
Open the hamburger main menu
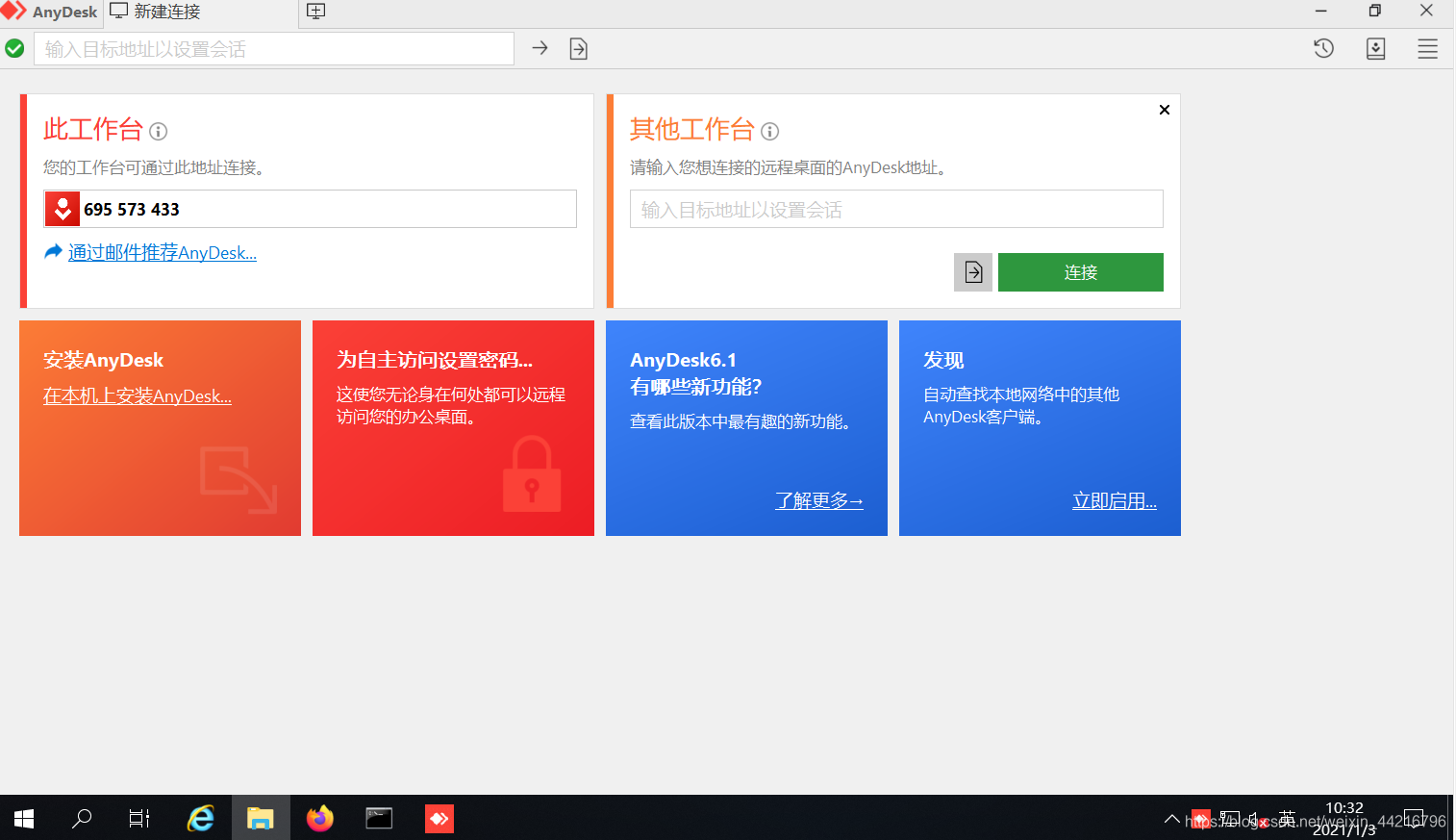tap(1428, 48)
